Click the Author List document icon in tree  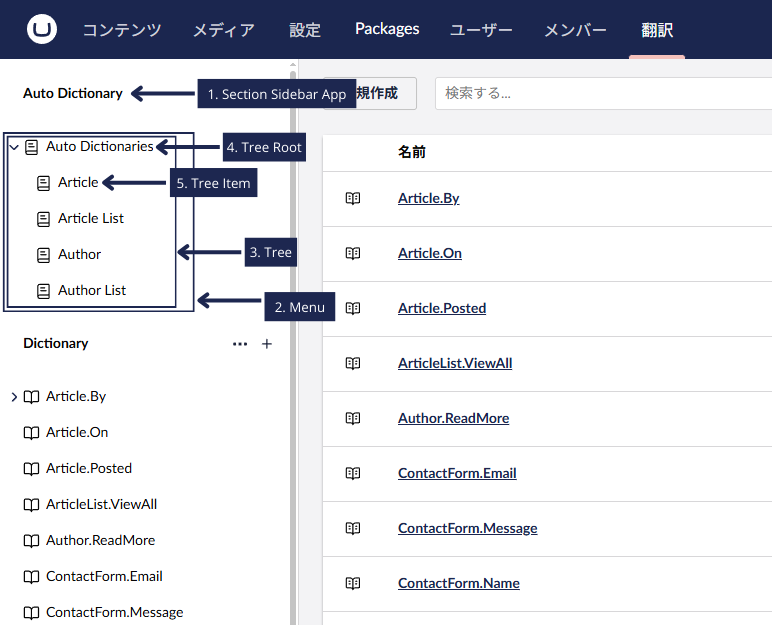[x=43, y=290]
